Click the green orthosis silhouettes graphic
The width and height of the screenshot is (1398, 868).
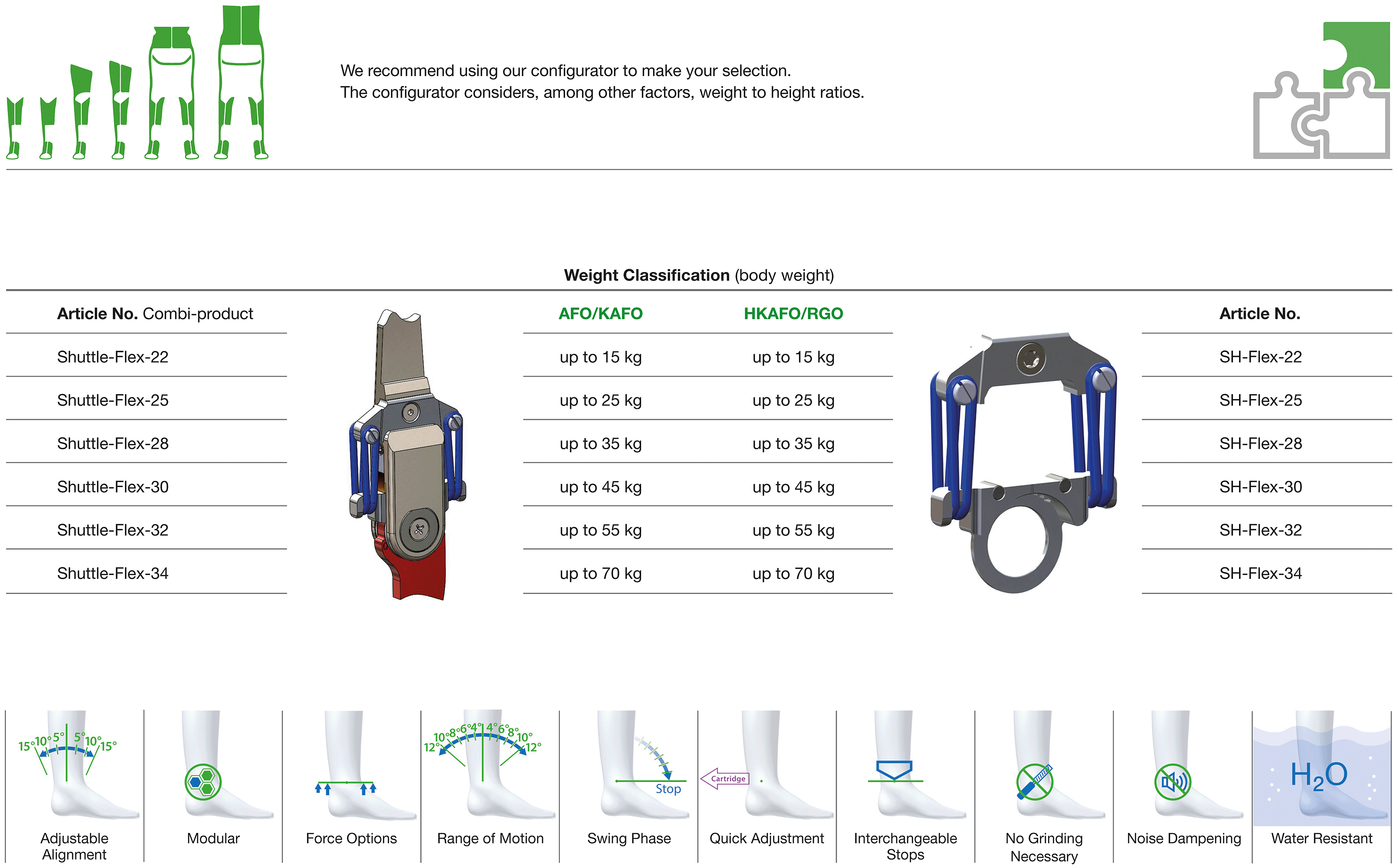137,82
